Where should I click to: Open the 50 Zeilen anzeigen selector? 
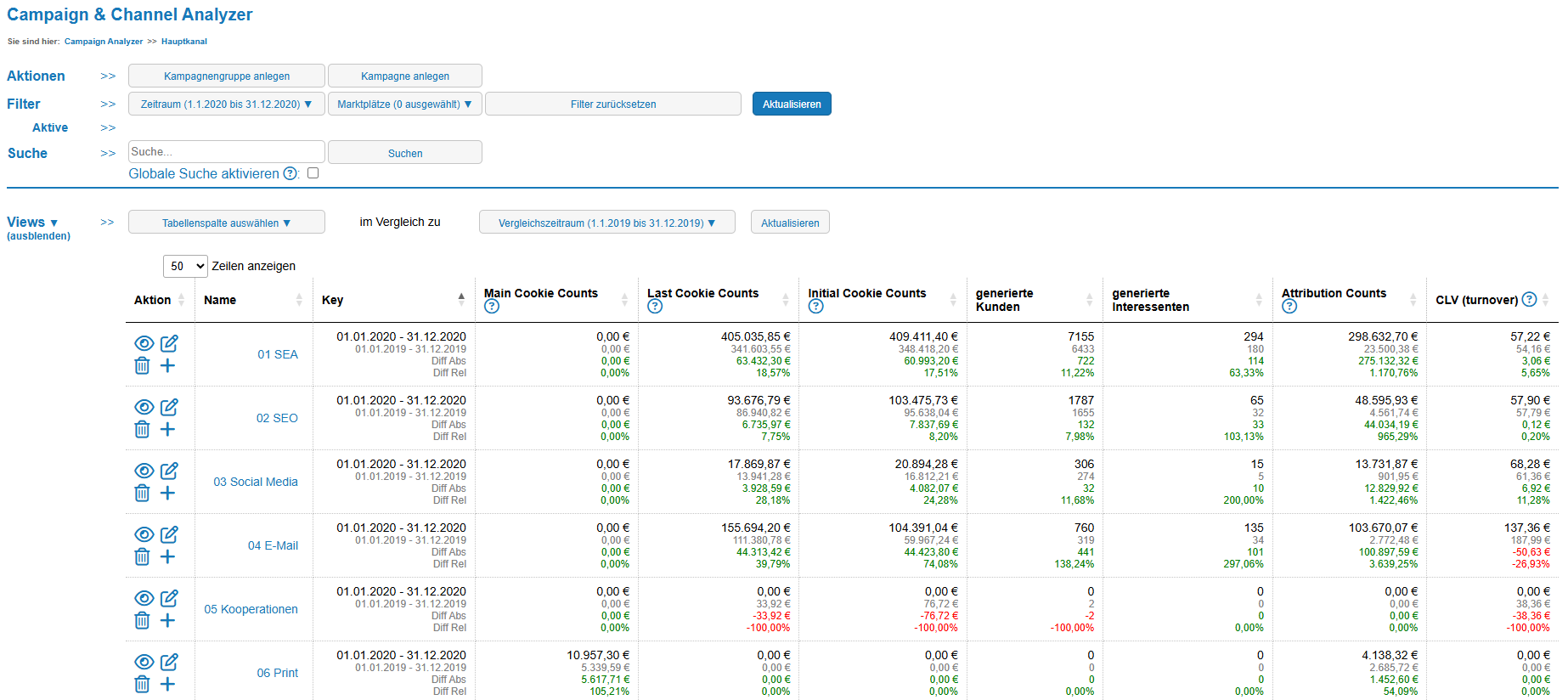185,266
